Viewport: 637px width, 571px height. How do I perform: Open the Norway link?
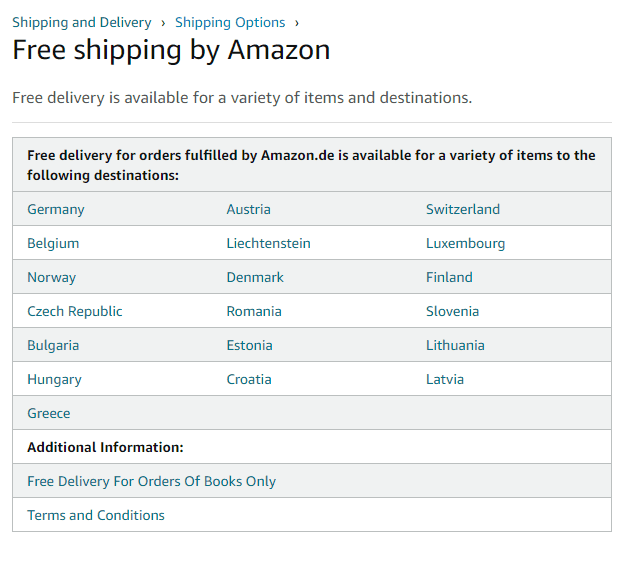52,278
